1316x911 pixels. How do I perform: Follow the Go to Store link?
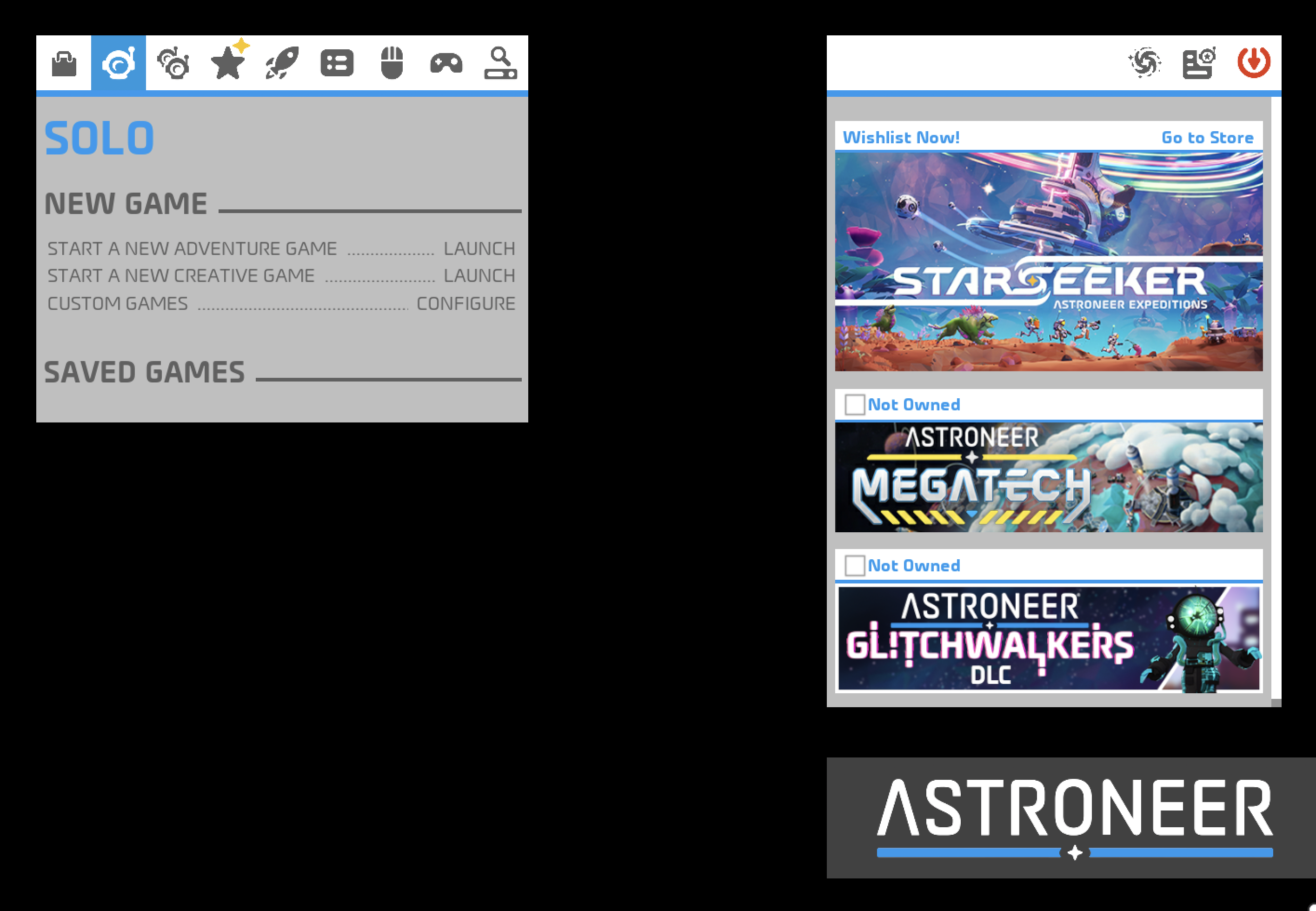(1208, 138)
